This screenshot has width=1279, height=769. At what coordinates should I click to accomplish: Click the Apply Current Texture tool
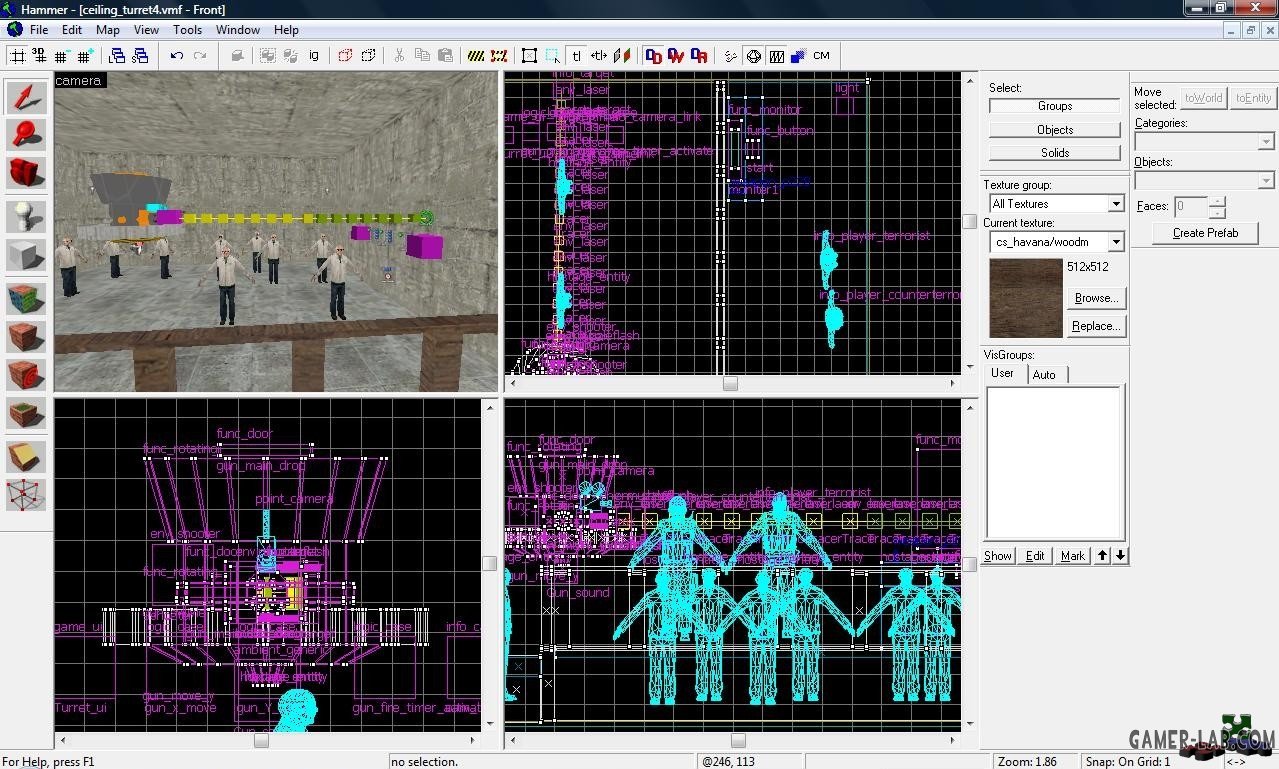(27, 336)
